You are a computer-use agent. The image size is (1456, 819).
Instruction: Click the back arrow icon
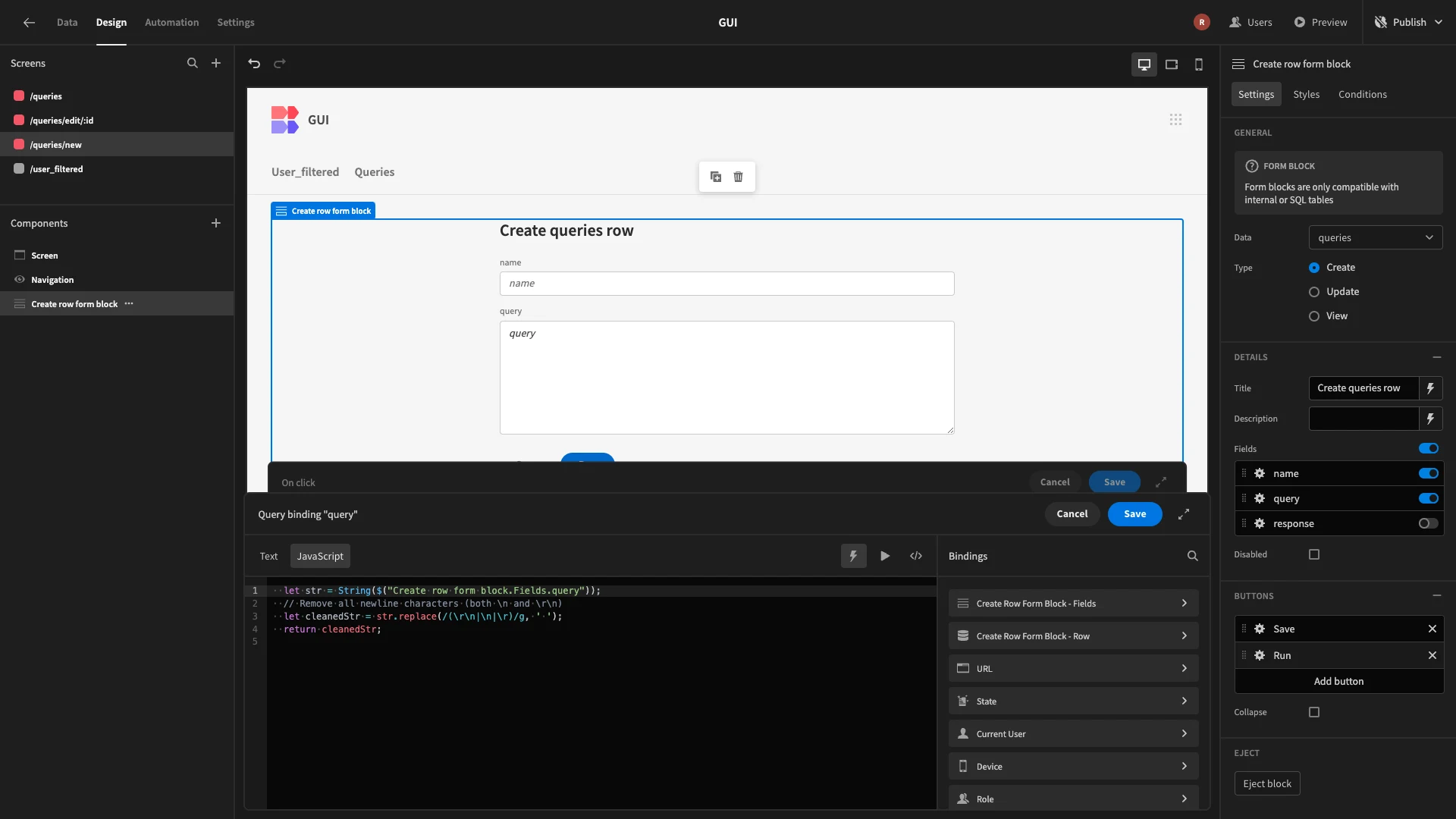29,22
